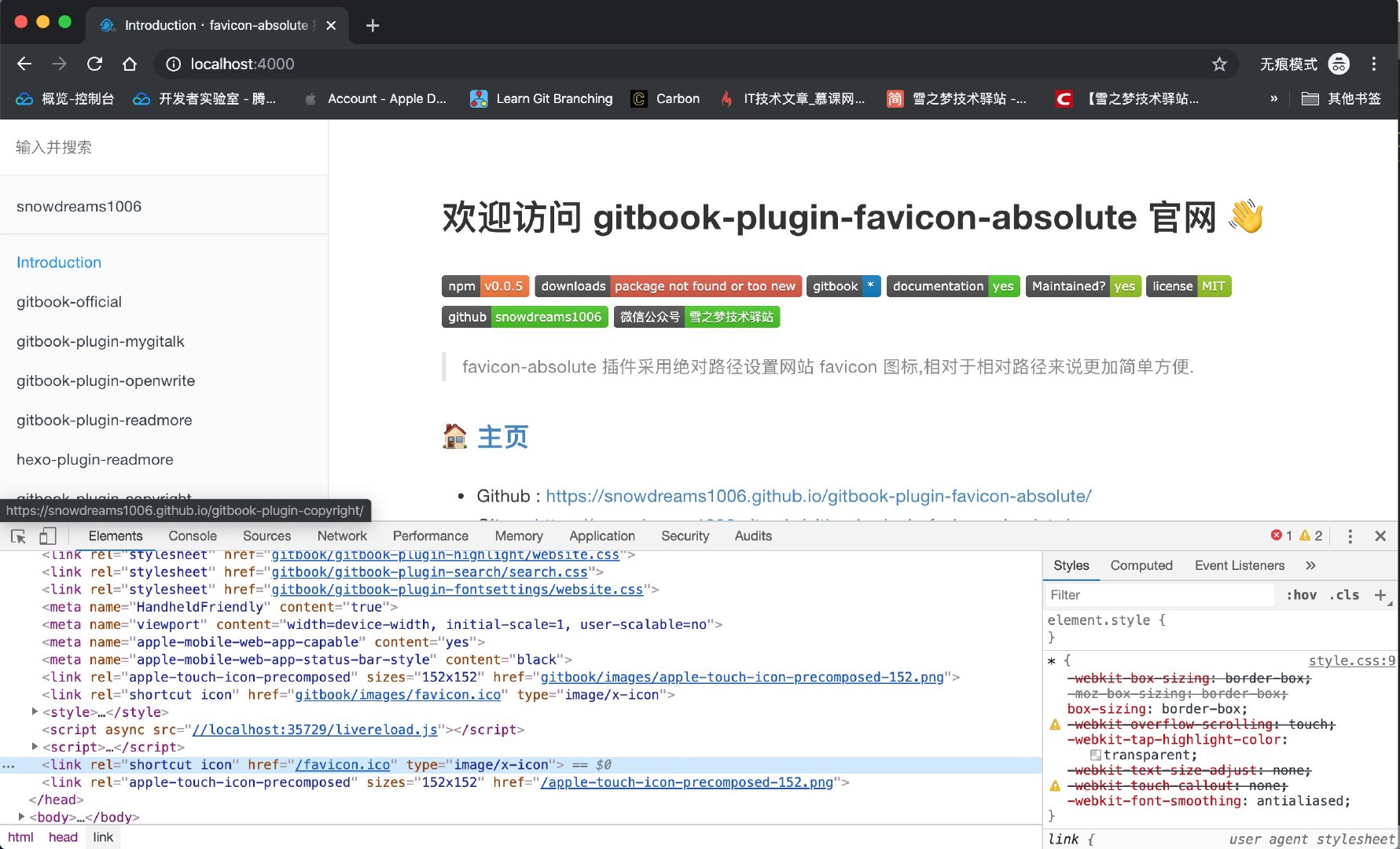The height and width of the screenshot is (849, 1400).
Task: Open hidden style tabs via chevron
Action: 1311,565
